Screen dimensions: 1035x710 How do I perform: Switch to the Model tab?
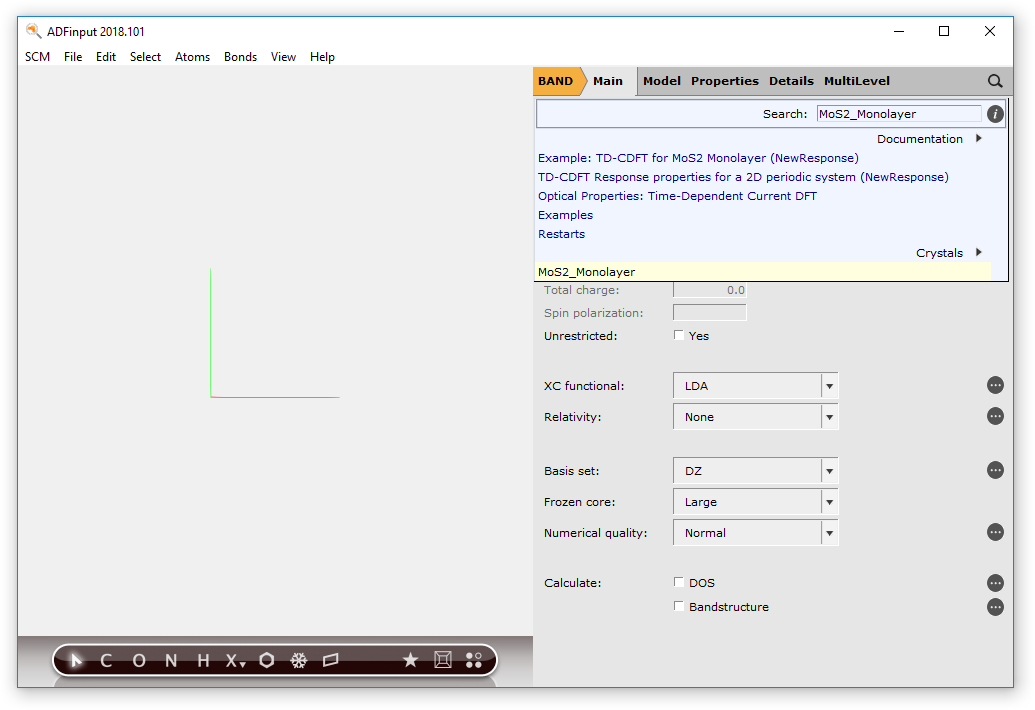pyautogui.click(x=662, y=81)
